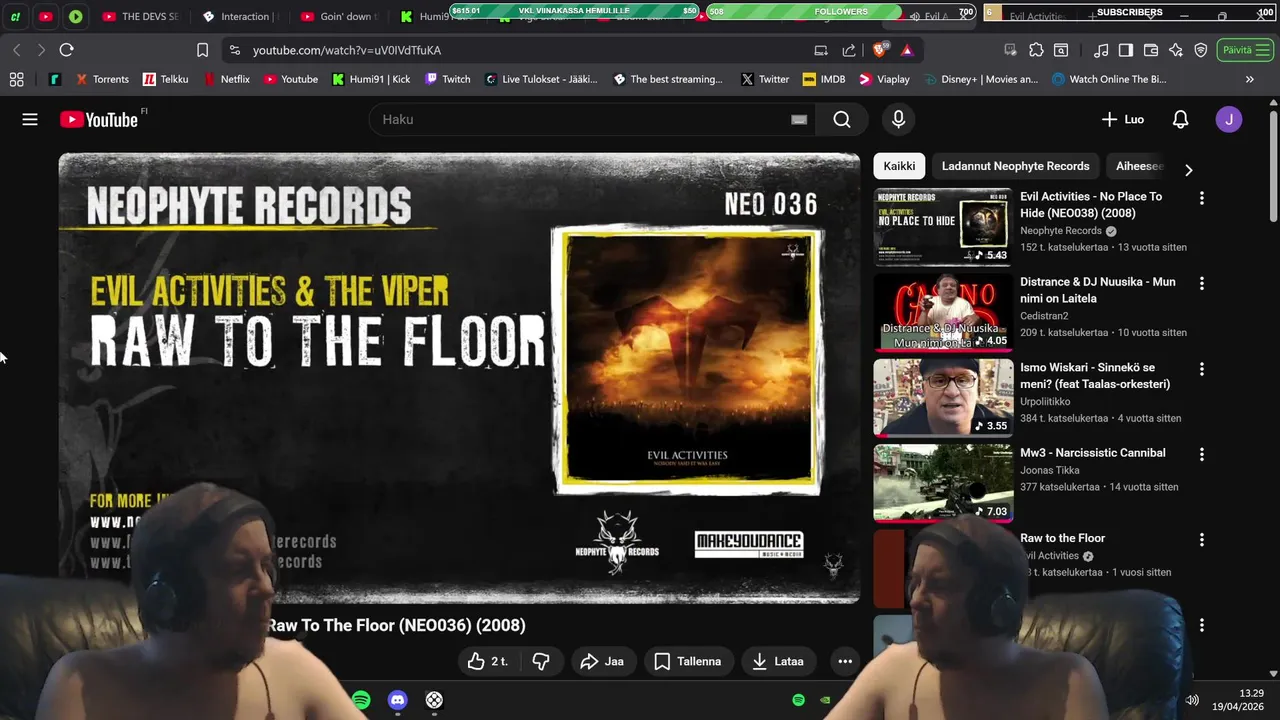This screenshot has height=720, width=1280.
Task: Open the Leo AI sparkle icon
Action: tap(1176, 50)
